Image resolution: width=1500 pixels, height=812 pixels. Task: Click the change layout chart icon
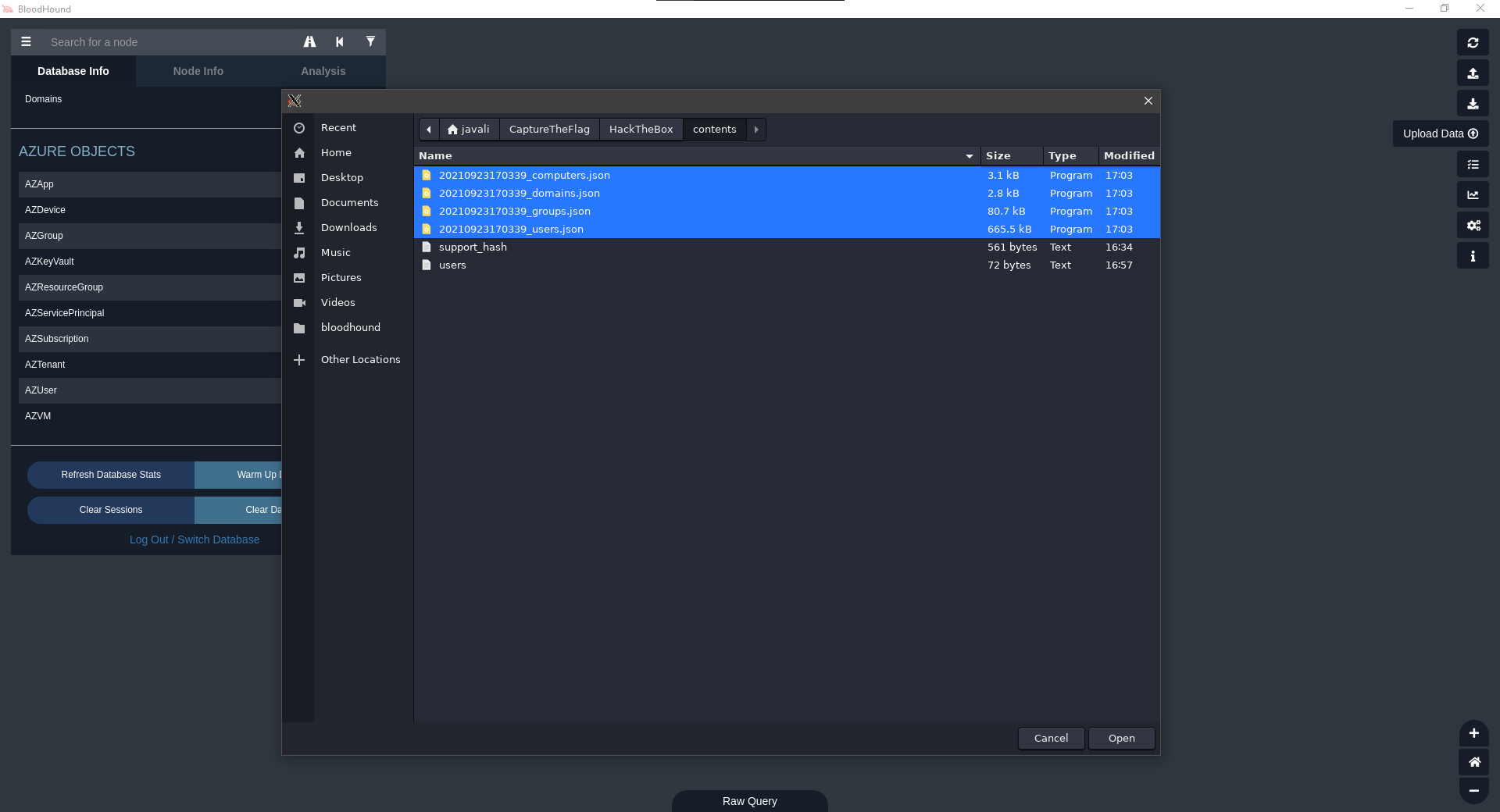1473,195
